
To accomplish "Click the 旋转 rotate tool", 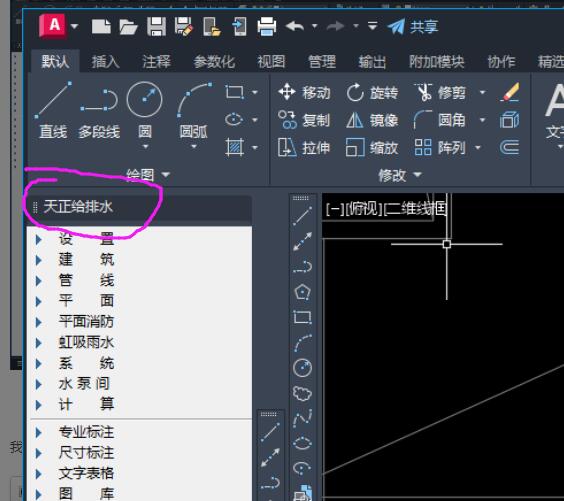I will point(372,92).
